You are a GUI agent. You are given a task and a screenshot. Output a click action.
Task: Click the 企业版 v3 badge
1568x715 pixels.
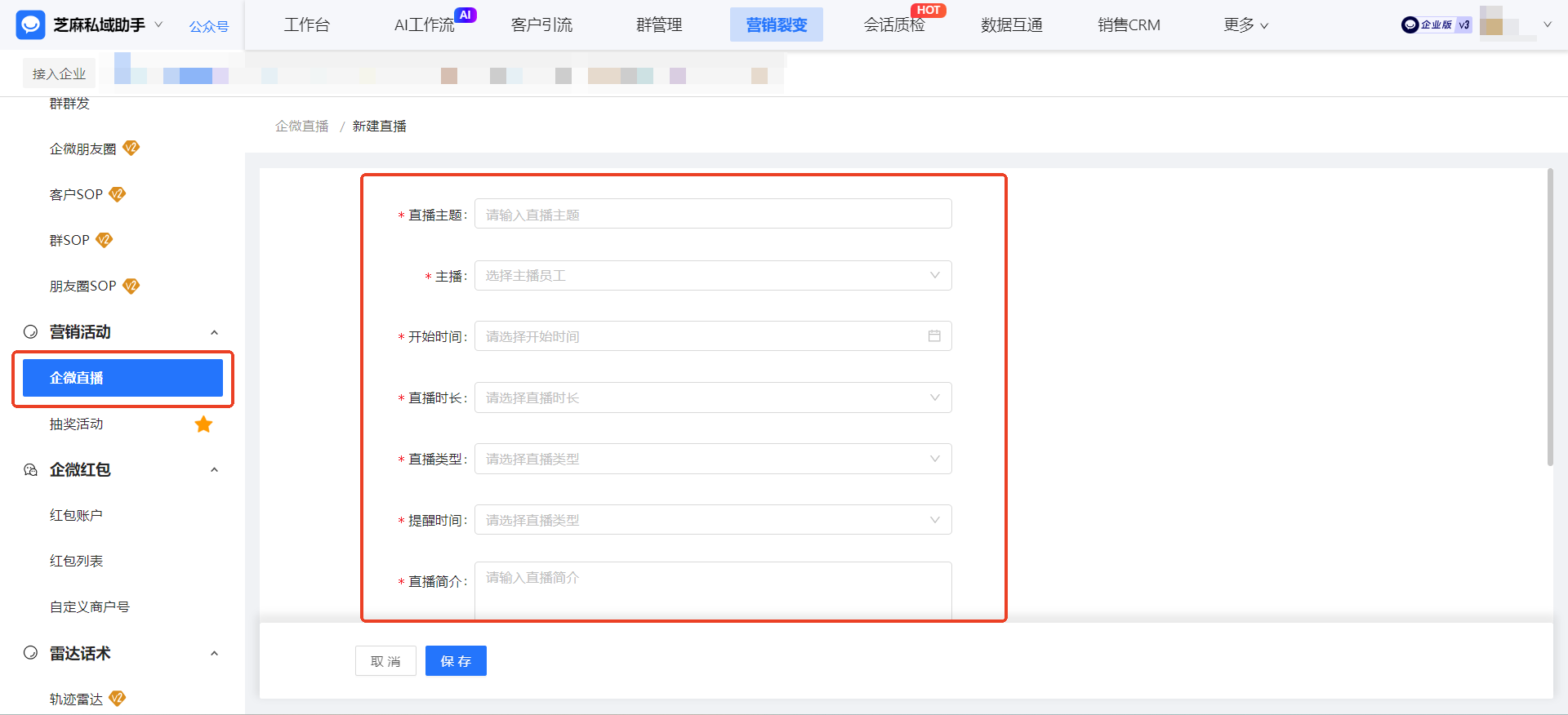pyautogui.click(x=1437, y=24)
